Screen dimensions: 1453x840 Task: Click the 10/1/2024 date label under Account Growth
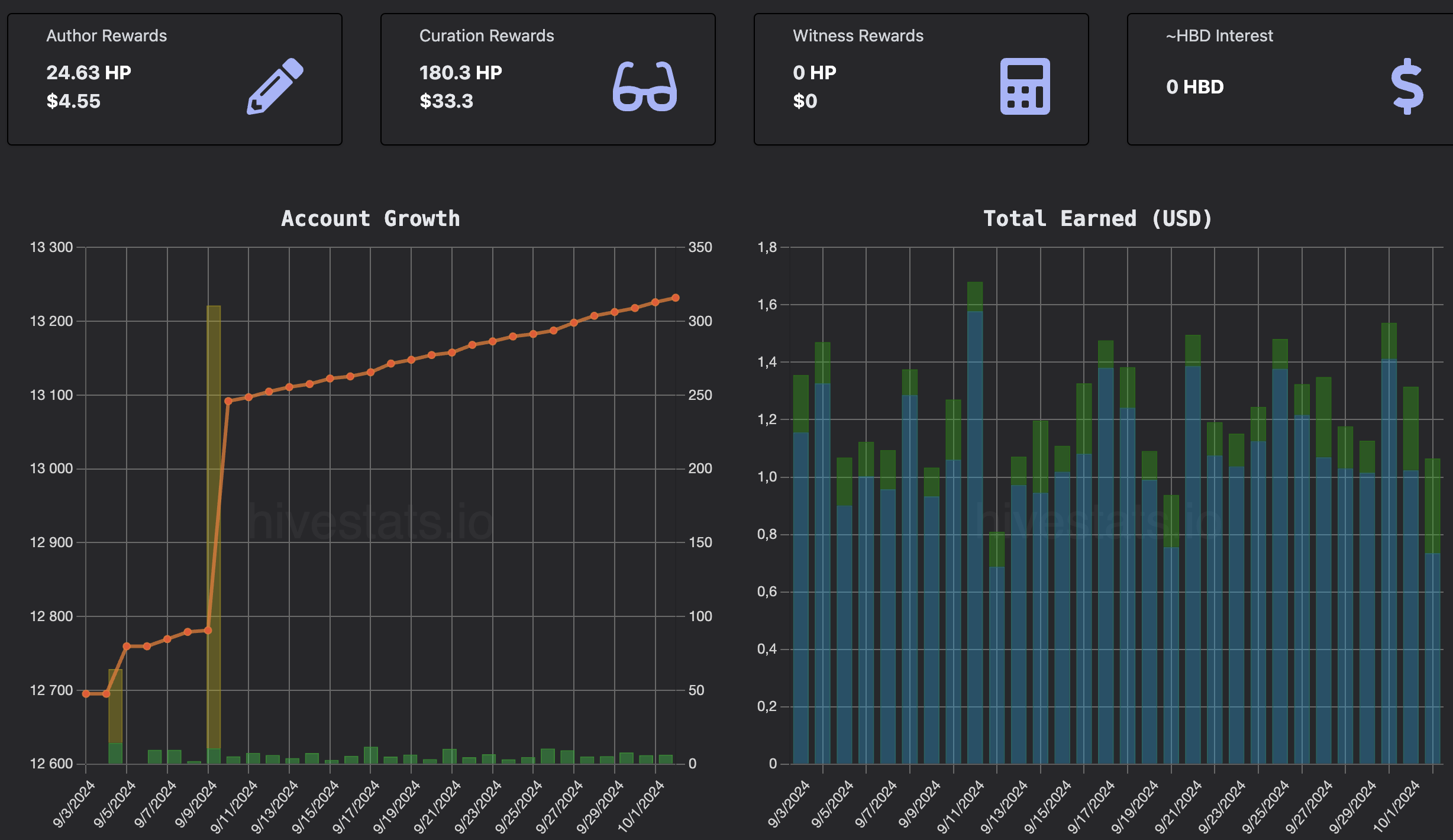tap(641, 806)
